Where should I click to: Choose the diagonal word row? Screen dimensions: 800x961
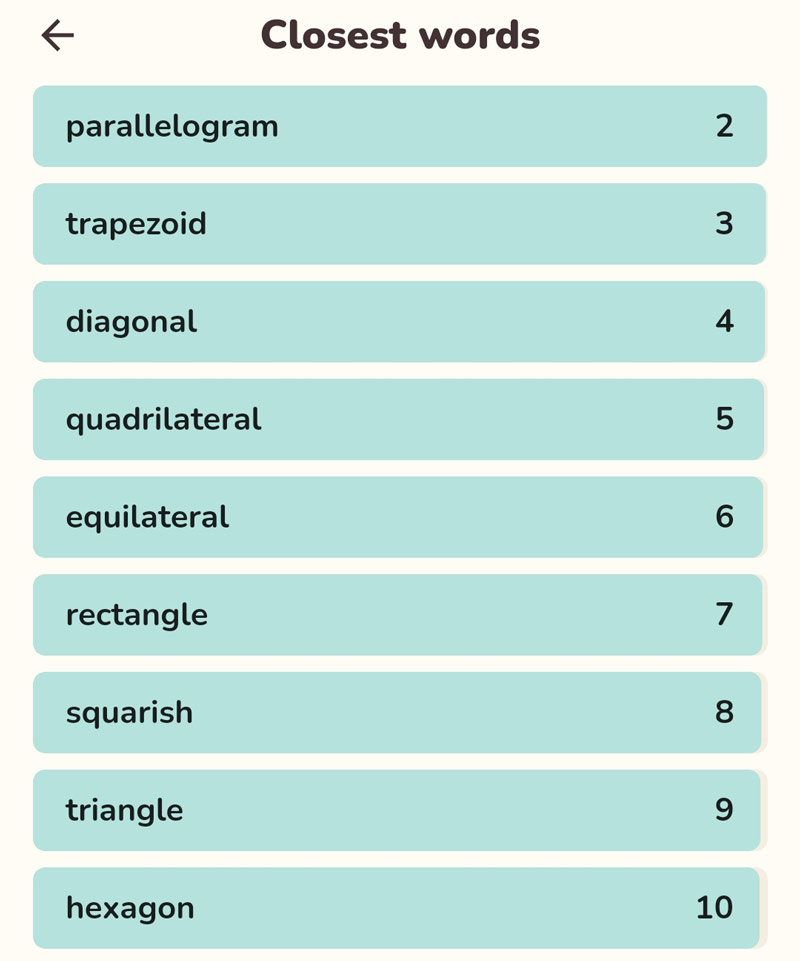[399, 322]
